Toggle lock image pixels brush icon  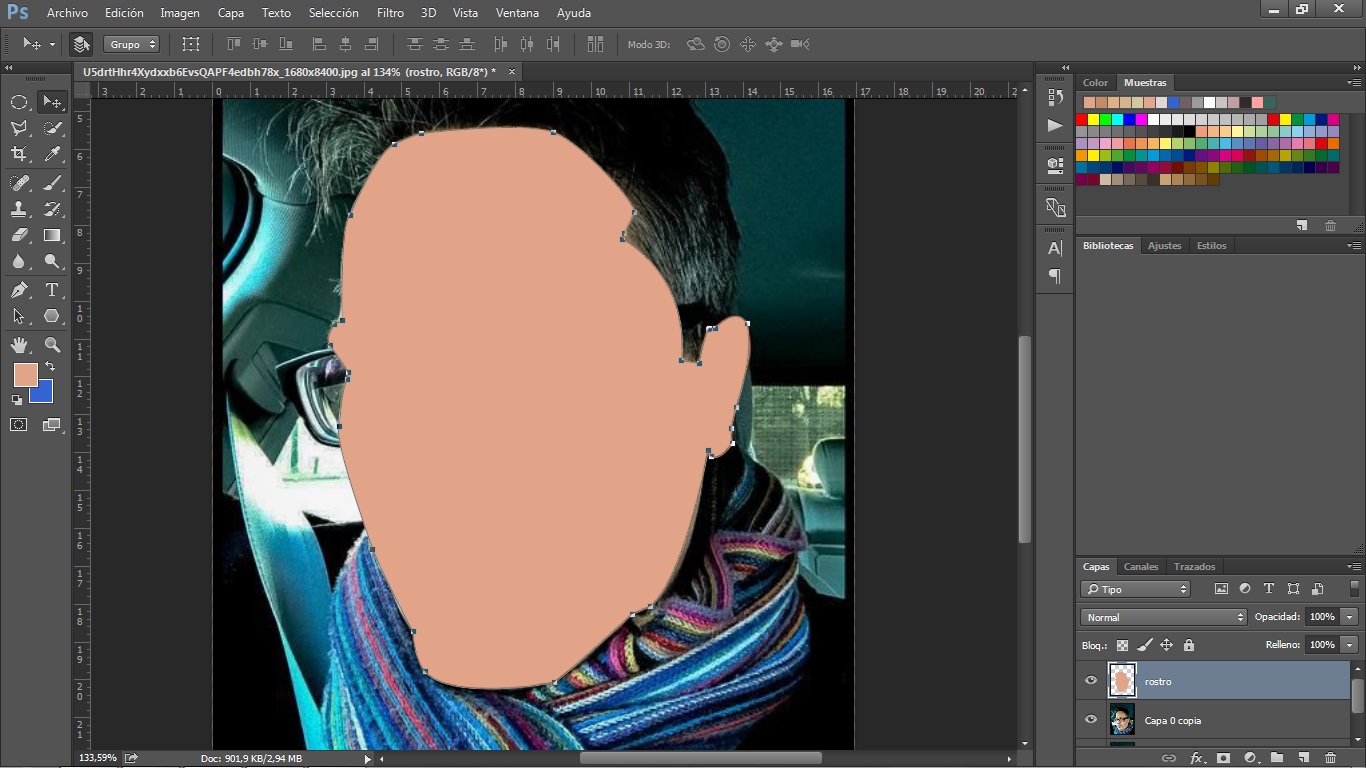click(x=1145, y=645)
